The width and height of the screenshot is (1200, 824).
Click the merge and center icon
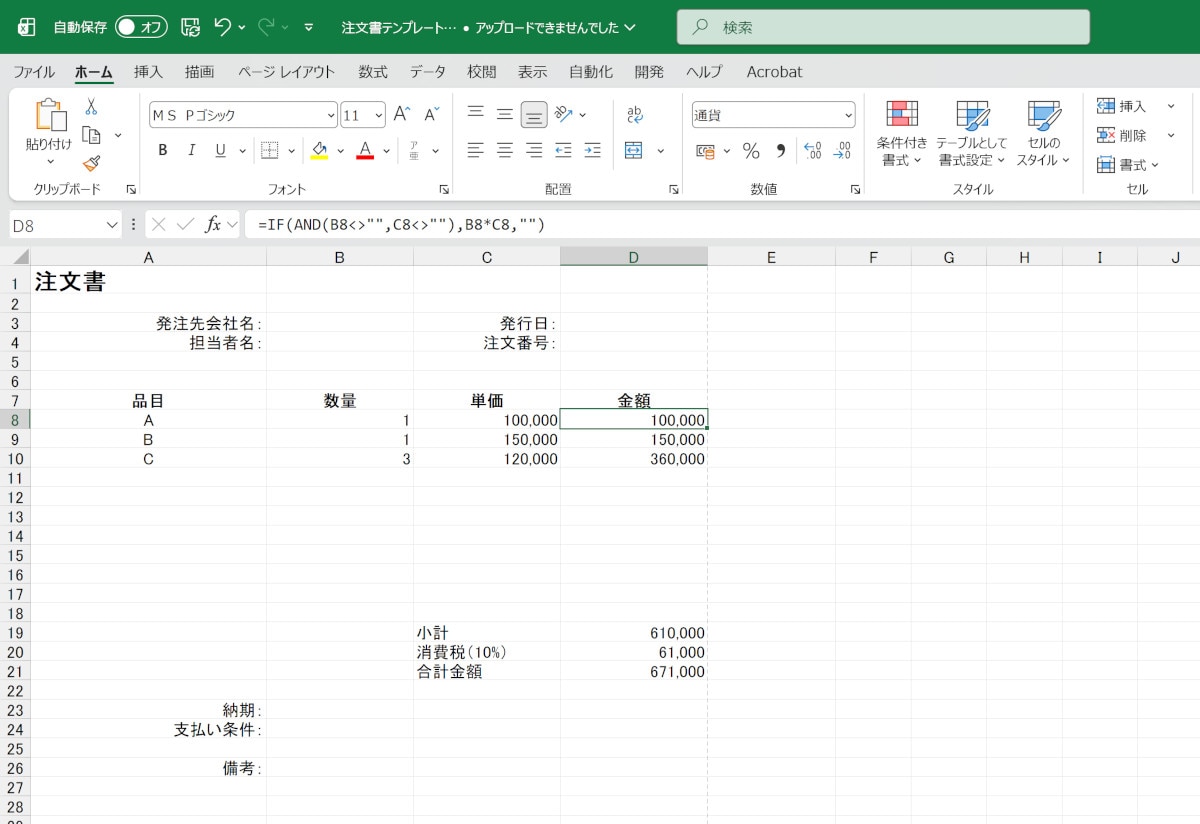coord(633,151)
